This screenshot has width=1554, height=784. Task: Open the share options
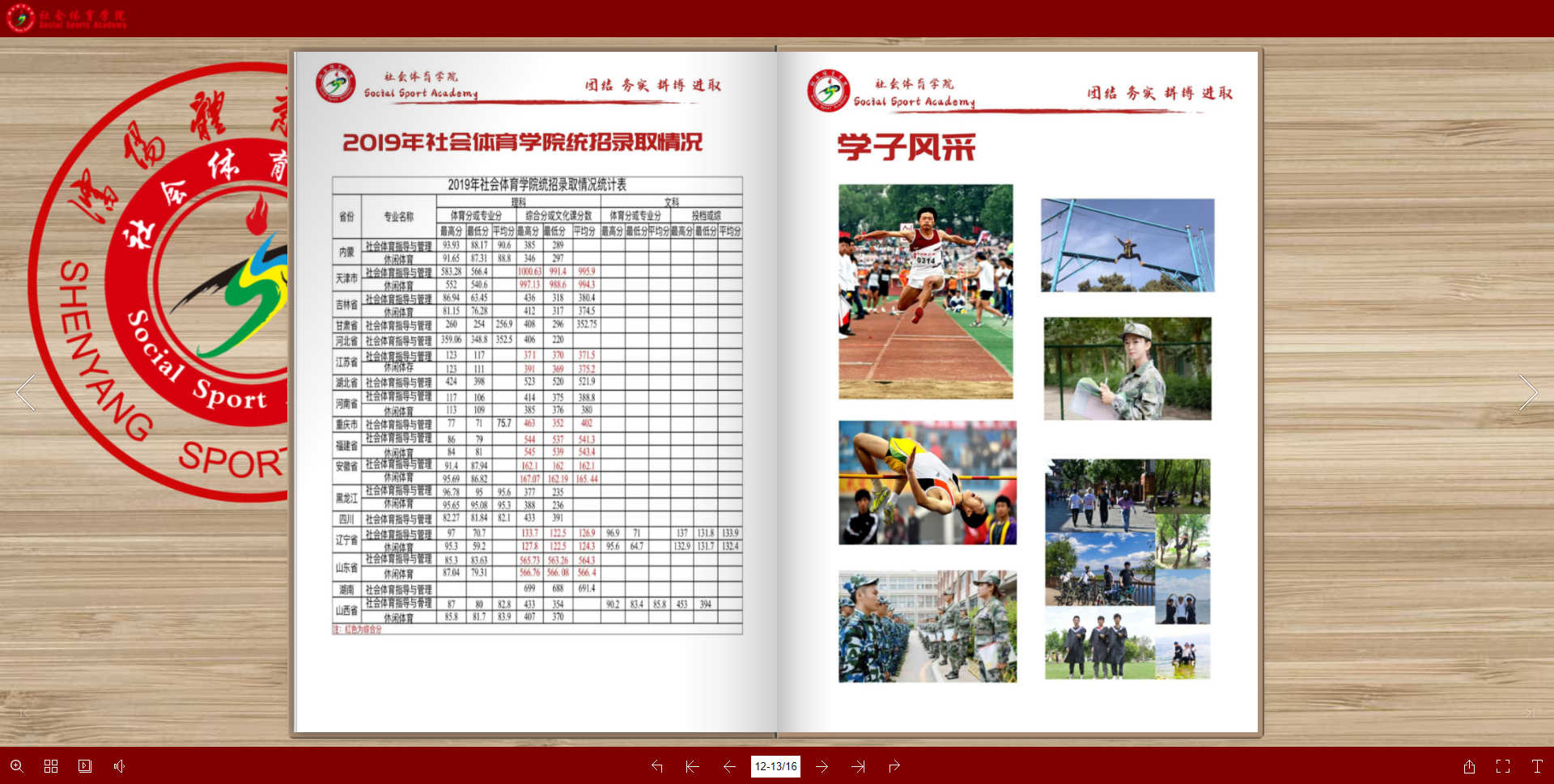(x=1469, y=766)
